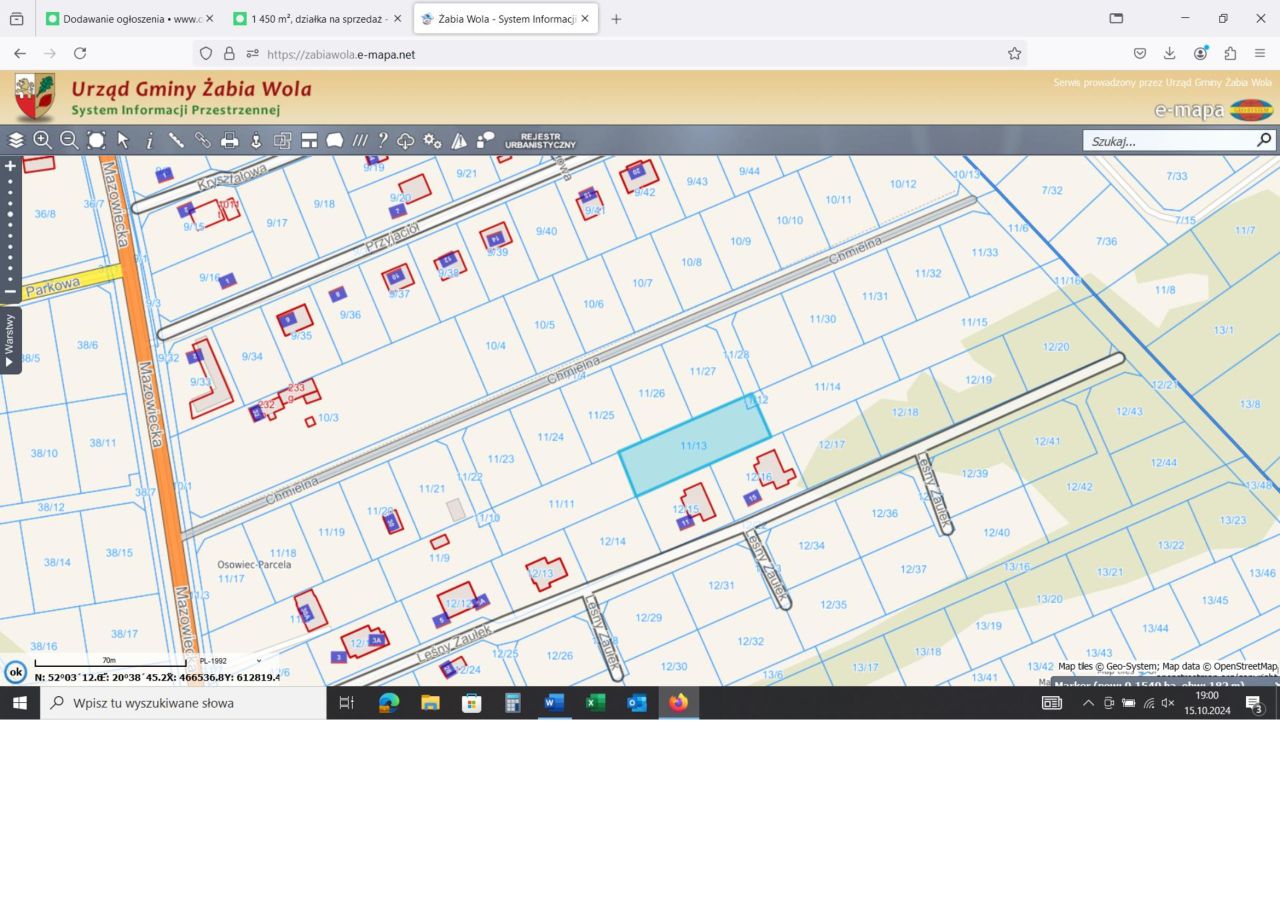
Task: Open the help question mark tool
Action: pyautogui.click(x=382, y=141)
